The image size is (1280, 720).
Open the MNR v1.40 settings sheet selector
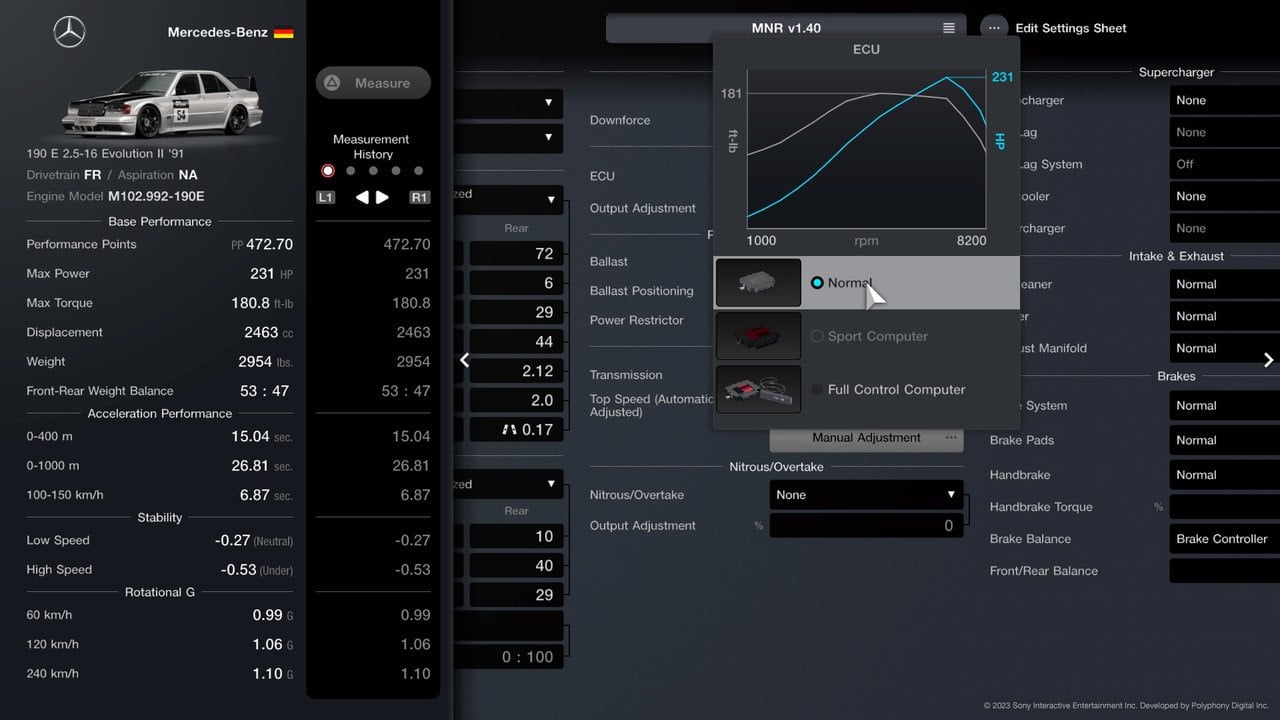pos(786,28)
